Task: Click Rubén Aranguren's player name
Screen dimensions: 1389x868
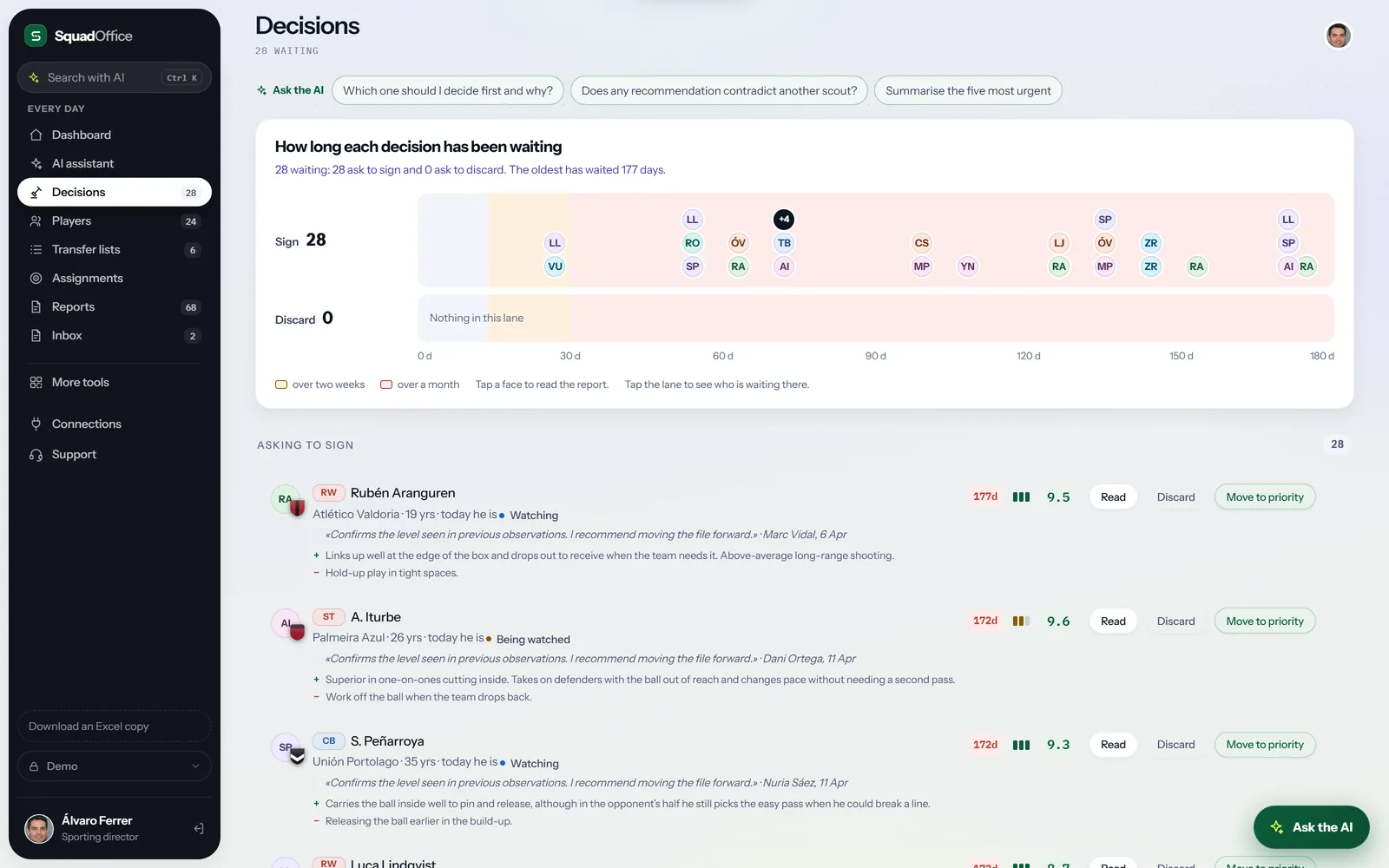Action: point(403,493)
